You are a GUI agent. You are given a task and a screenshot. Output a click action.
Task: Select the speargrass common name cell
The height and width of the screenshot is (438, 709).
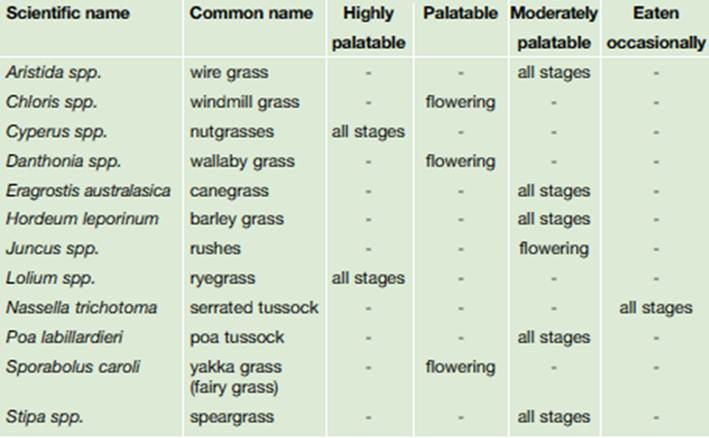pos(231,416)
